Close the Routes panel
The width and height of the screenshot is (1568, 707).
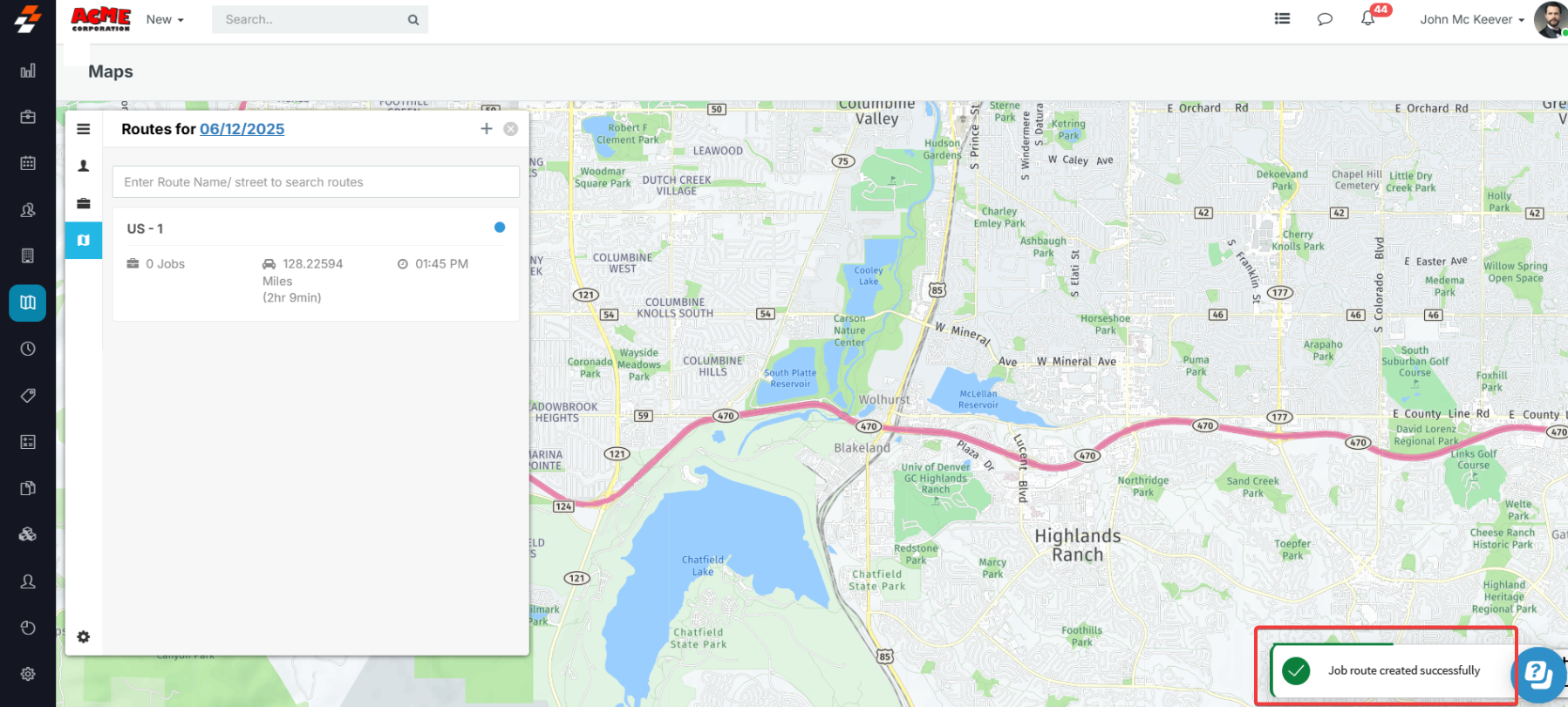(511, 129)
